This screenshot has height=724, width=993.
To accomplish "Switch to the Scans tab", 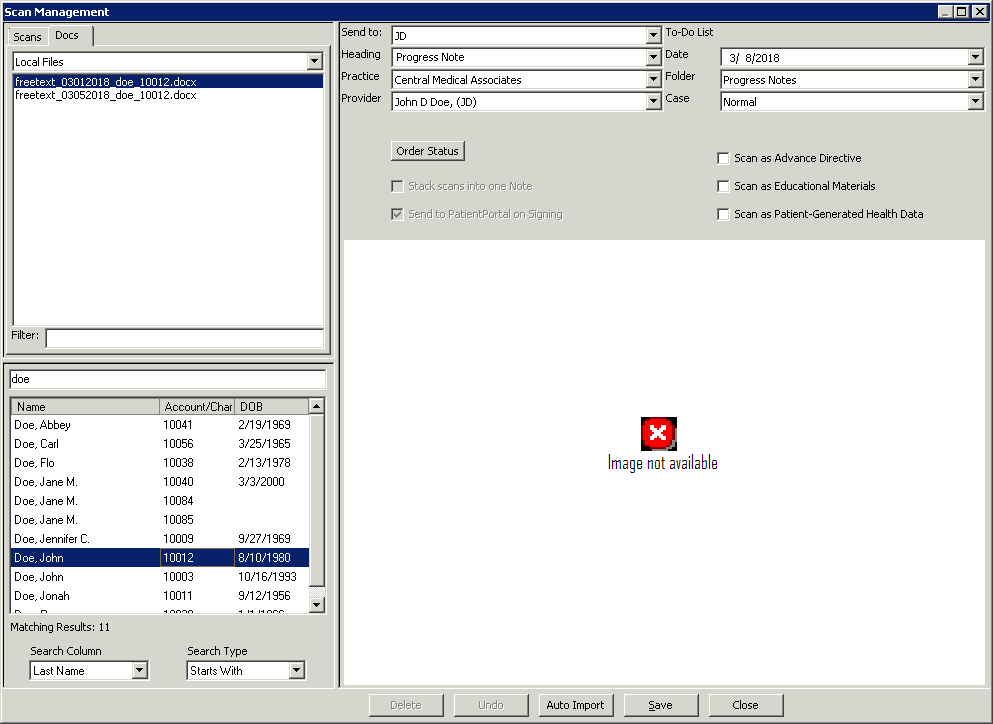I will click(27, 37).
